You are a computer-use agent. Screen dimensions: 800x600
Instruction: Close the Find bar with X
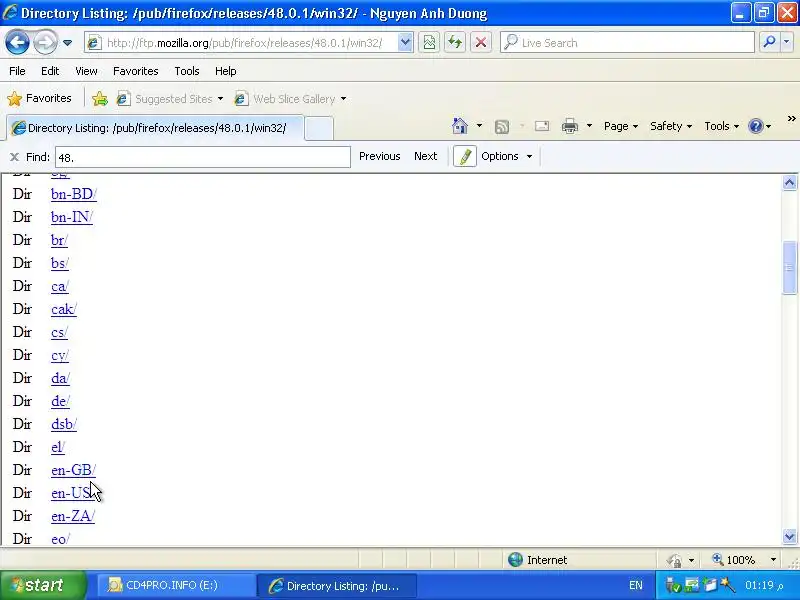(x=14, y=157)
